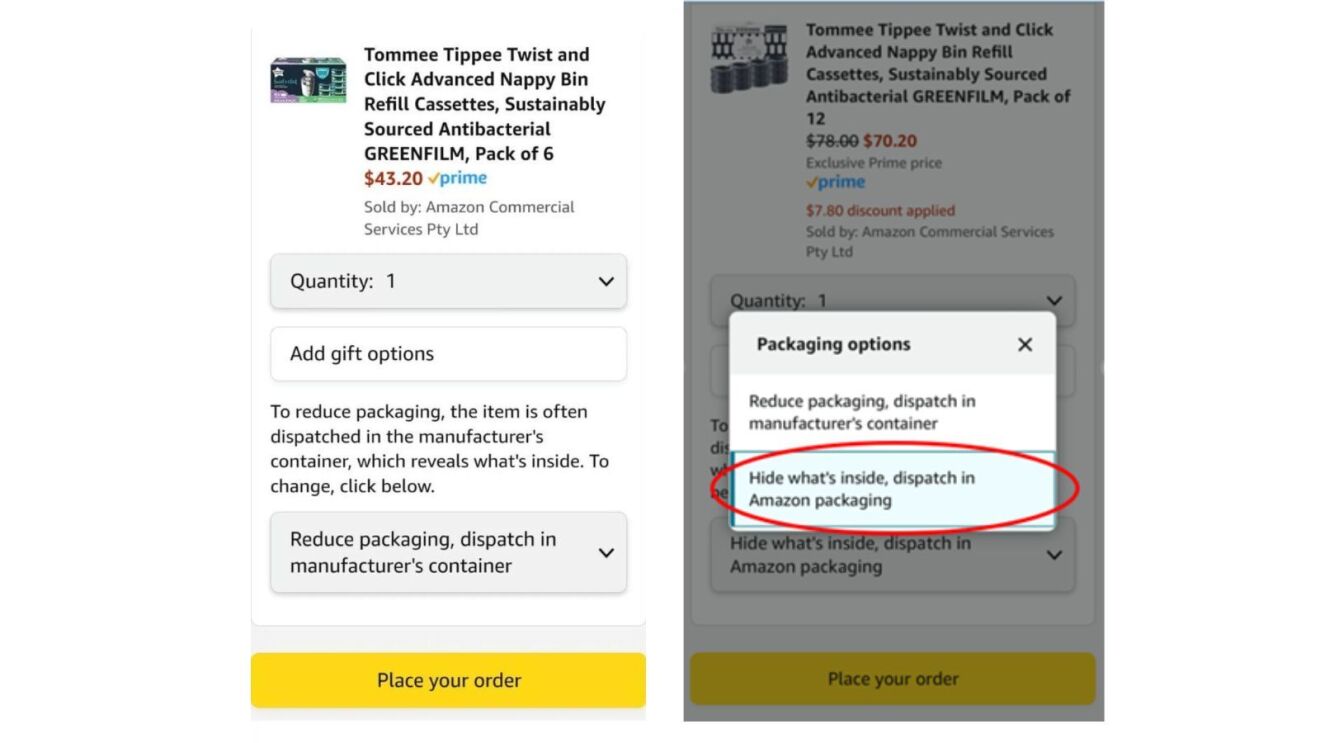The image size is (1320, 743).
Task: Click the prime badge under Exclusive Prime price
Action: click(835, 183)
